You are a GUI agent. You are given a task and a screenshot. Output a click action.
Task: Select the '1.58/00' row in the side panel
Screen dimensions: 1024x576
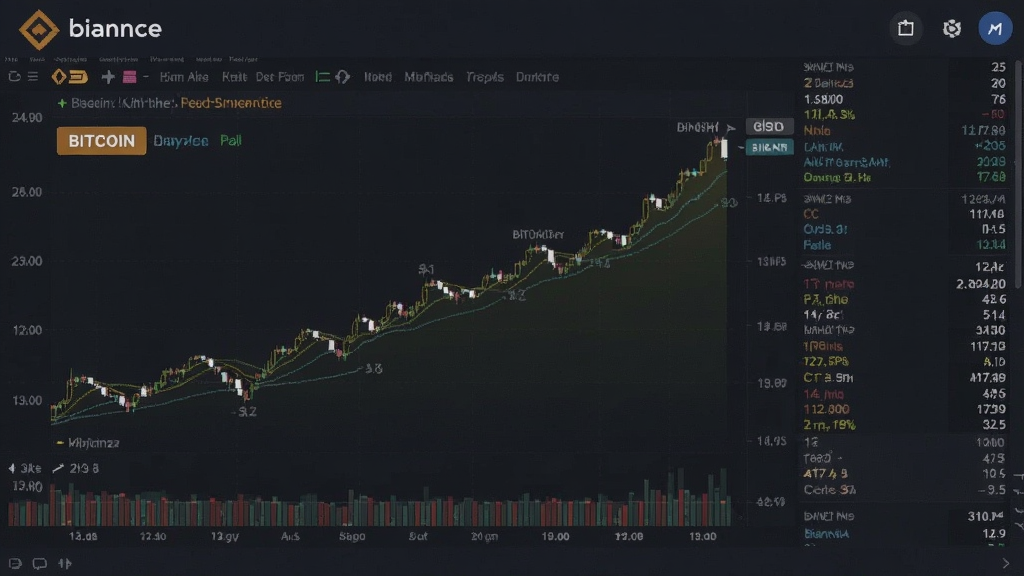[x=904, y=99]
